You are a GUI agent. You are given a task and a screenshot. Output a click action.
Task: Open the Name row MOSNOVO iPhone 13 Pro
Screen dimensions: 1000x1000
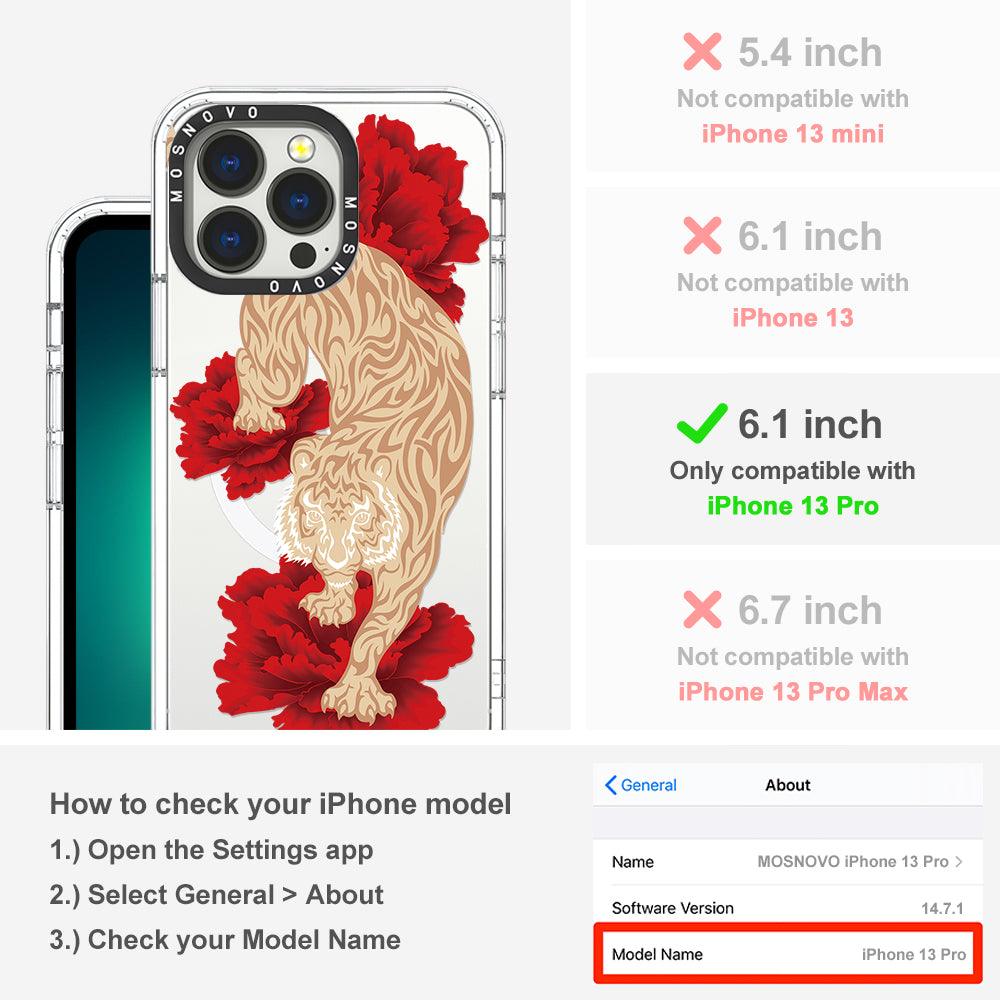click(x=788, y=862)
